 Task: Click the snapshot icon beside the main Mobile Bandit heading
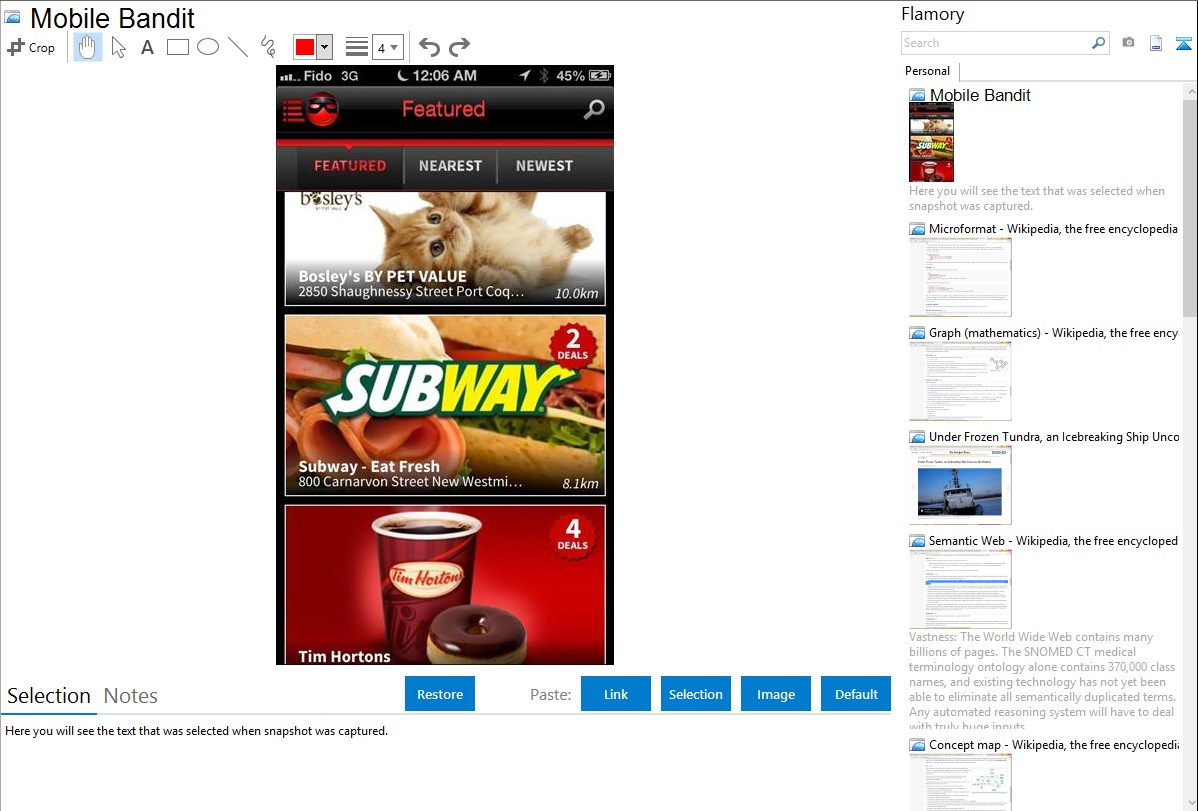(x=13, y=17)
